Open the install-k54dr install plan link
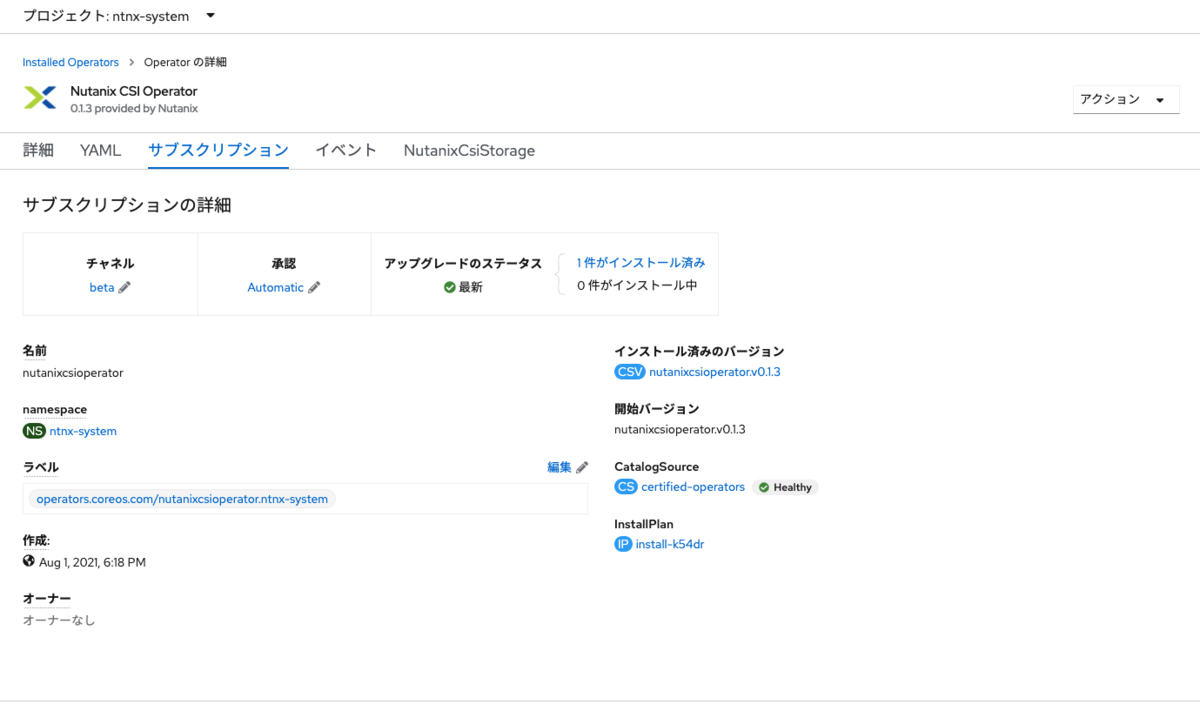 [x=670, y=544]
